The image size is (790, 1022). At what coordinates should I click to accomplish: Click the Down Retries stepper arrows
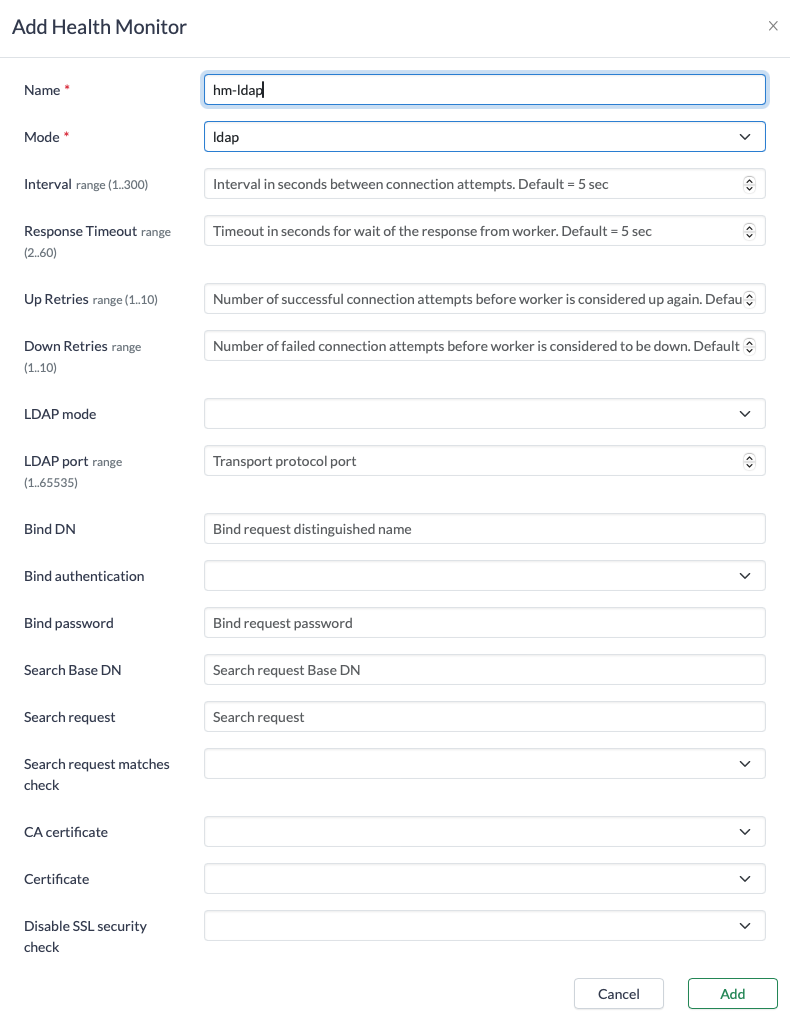click(x=749, y=346)
